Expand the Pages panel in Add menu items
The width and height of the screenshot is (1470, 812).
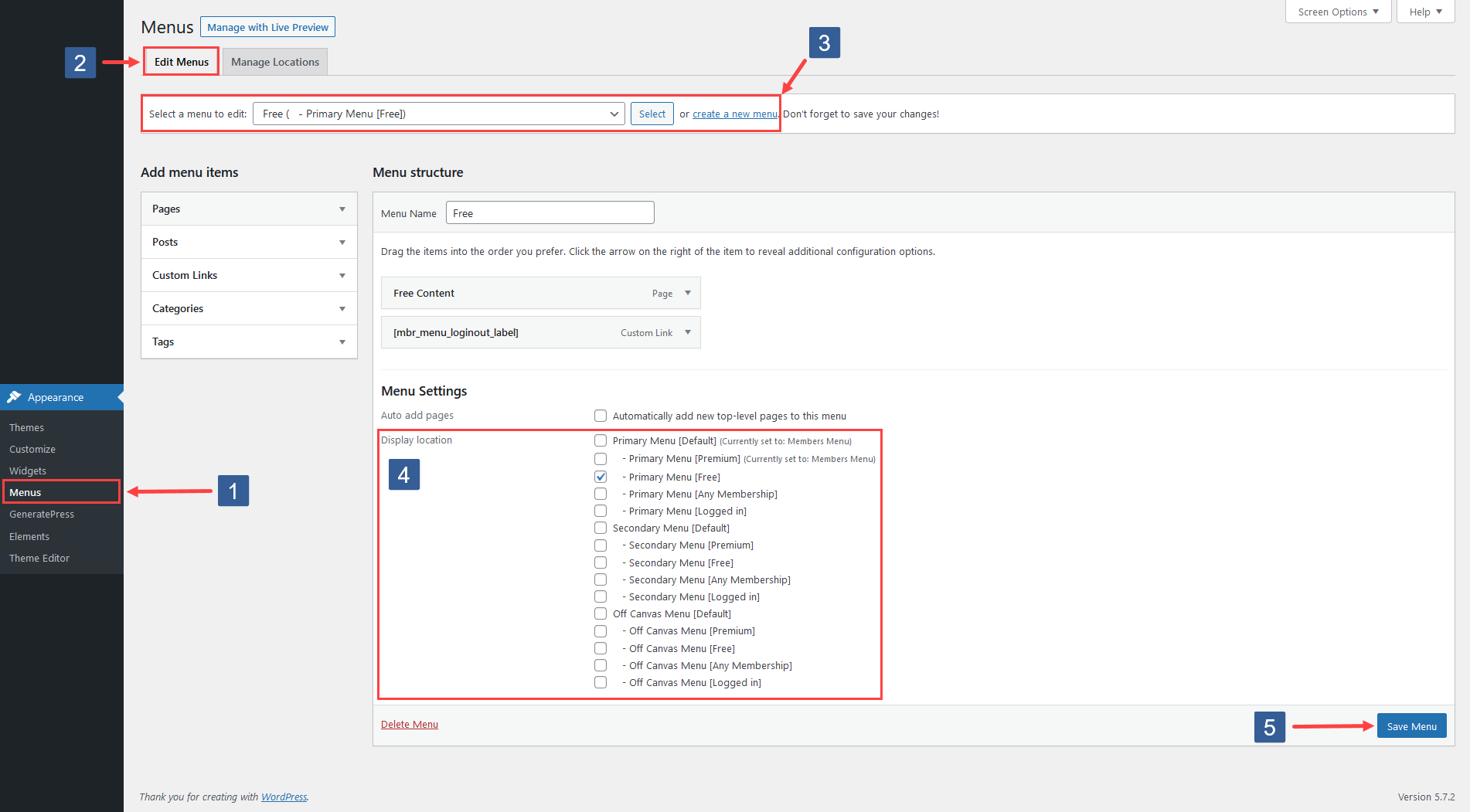342,209
